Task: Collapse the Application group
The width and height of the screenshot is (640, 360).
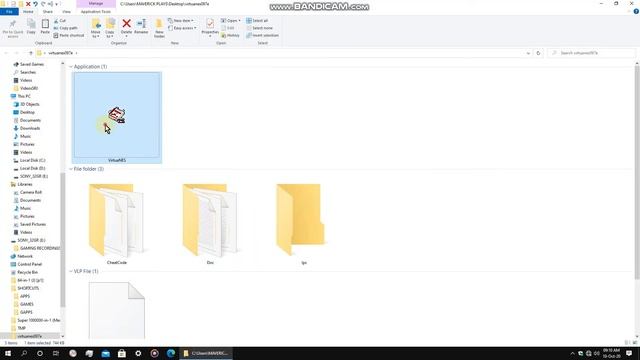Action: click(x=71, y=67)
